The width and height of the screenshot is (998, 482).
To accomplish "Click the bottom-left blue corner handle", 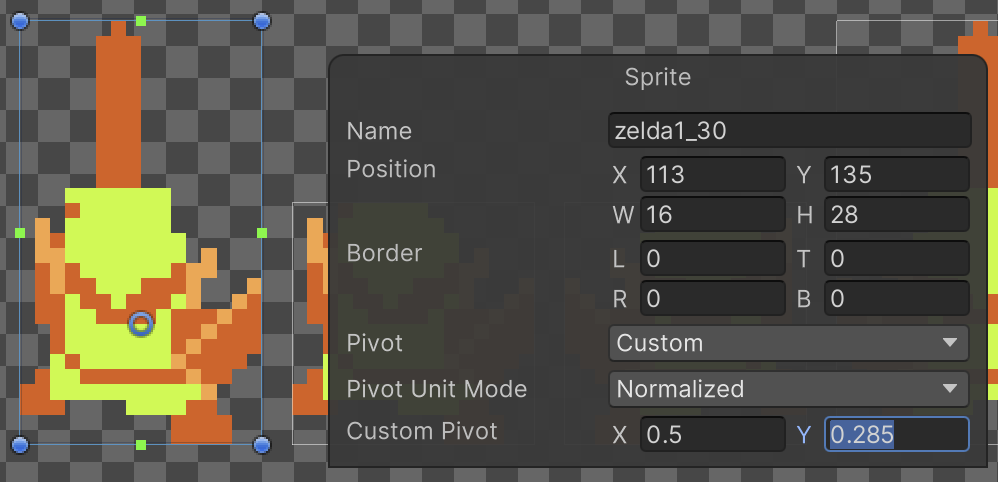I will tap(19, 444).
